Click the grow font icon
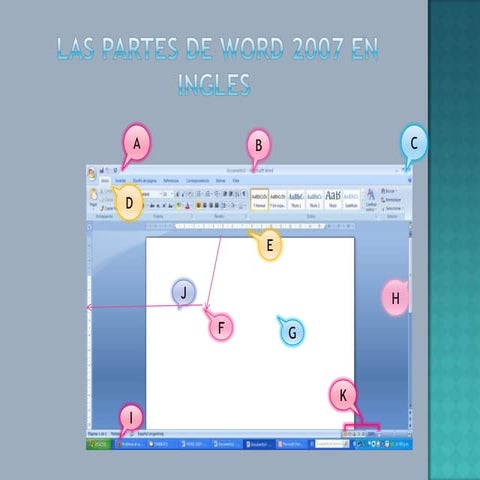Image resolution: width=480 pixels, height=480 pixels. pyautogui.click(x=177, y=194)
